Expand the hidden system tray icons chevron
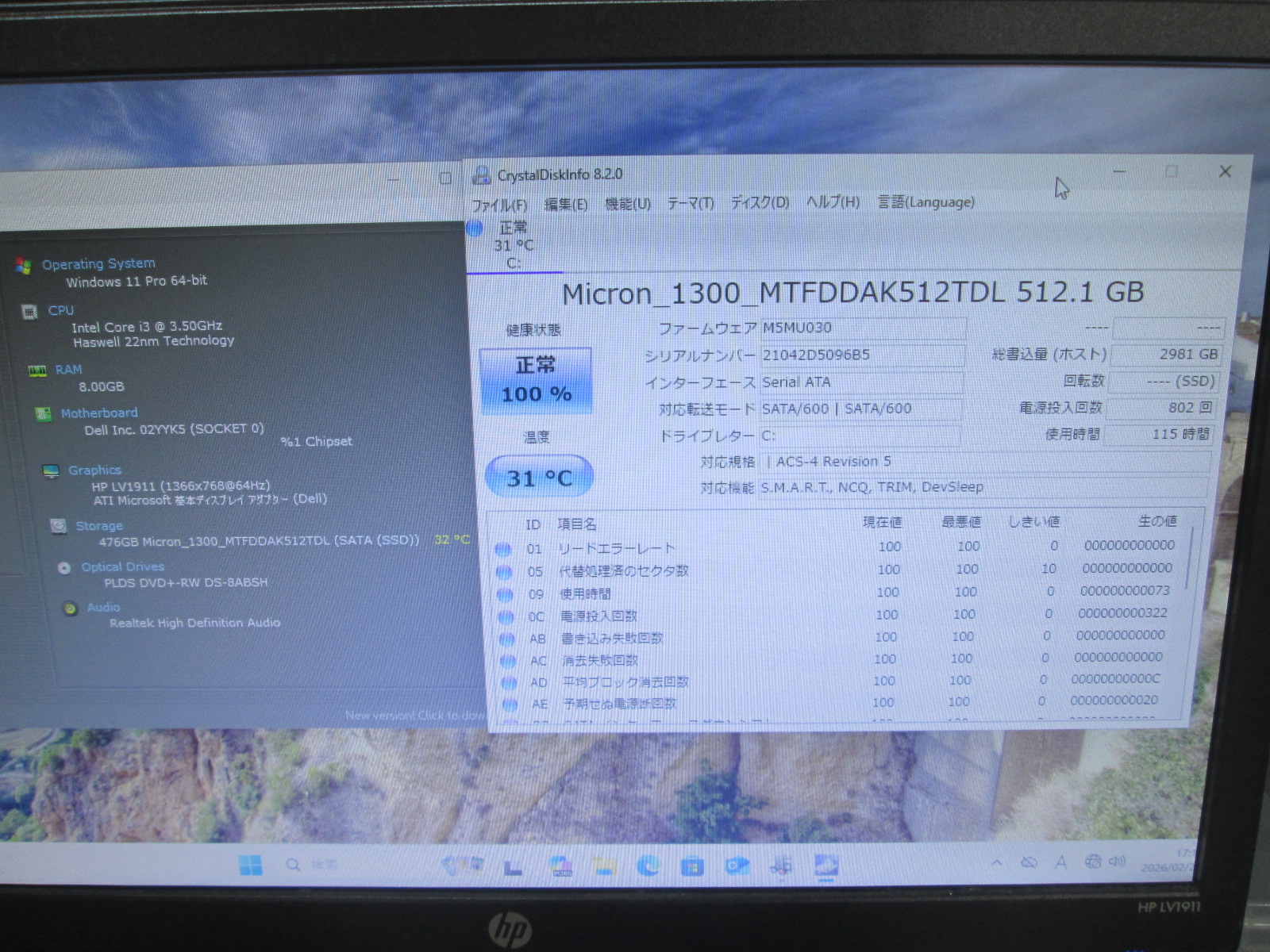Screen dimensions: 1270x952 coord(996,862)
